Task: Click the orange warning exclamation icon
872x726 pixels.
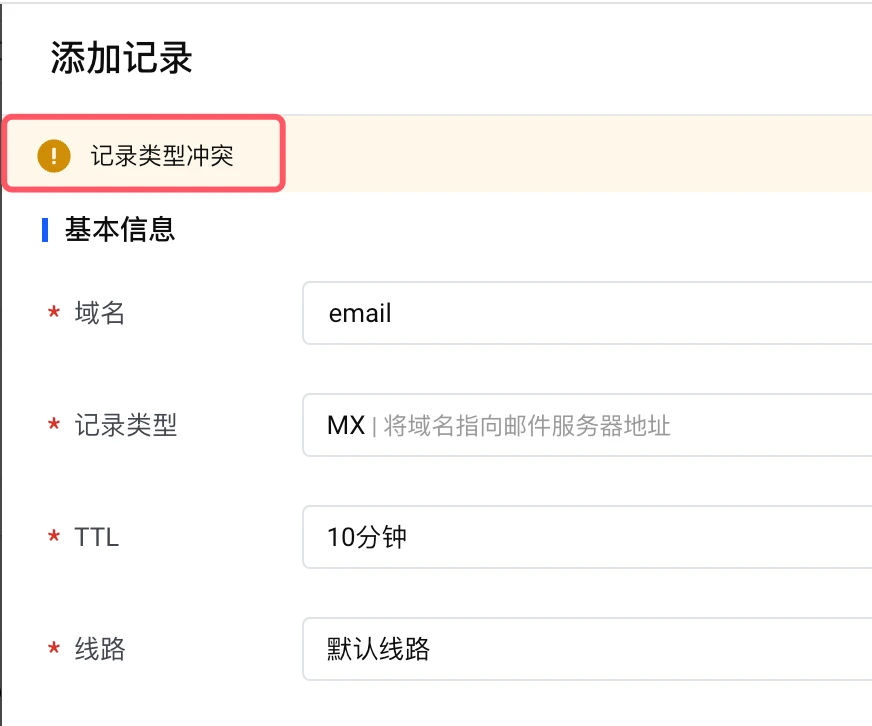Action: click(54, 156)
